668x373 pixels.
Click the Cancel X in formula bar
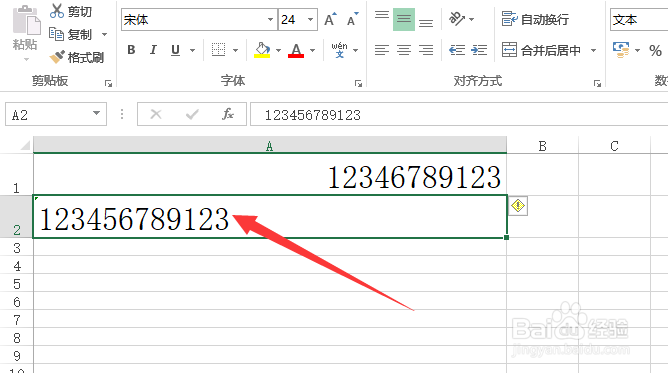point(156,114)
